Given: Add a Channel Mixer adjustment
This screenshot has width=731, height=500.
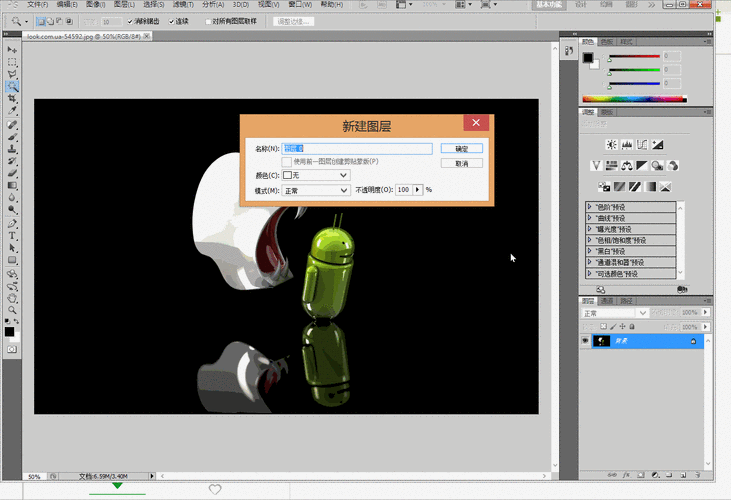Looking at the screenshot, I should (x=673, y=166).
